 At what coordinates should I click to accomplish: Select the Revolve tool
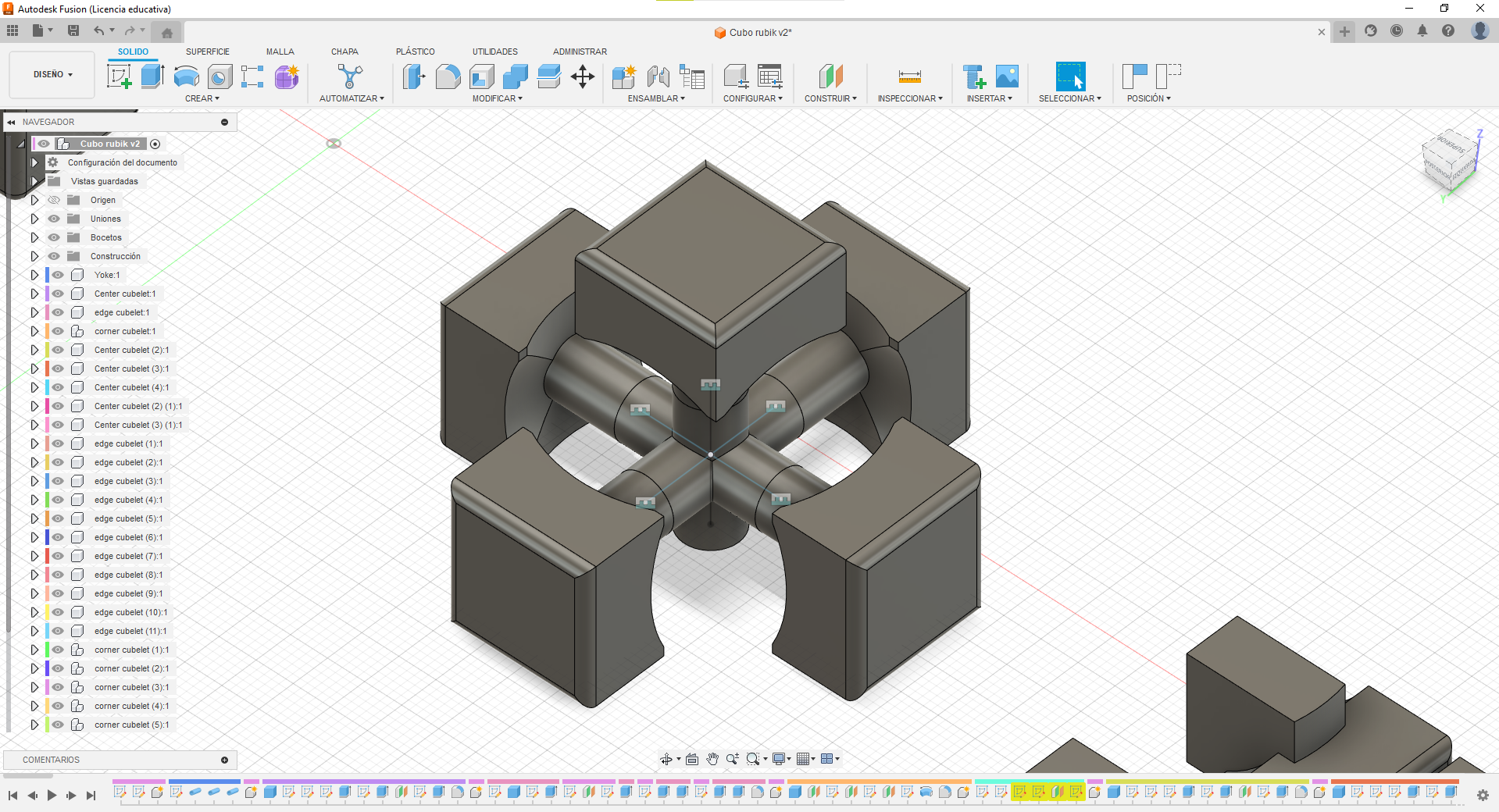(186, 77)
